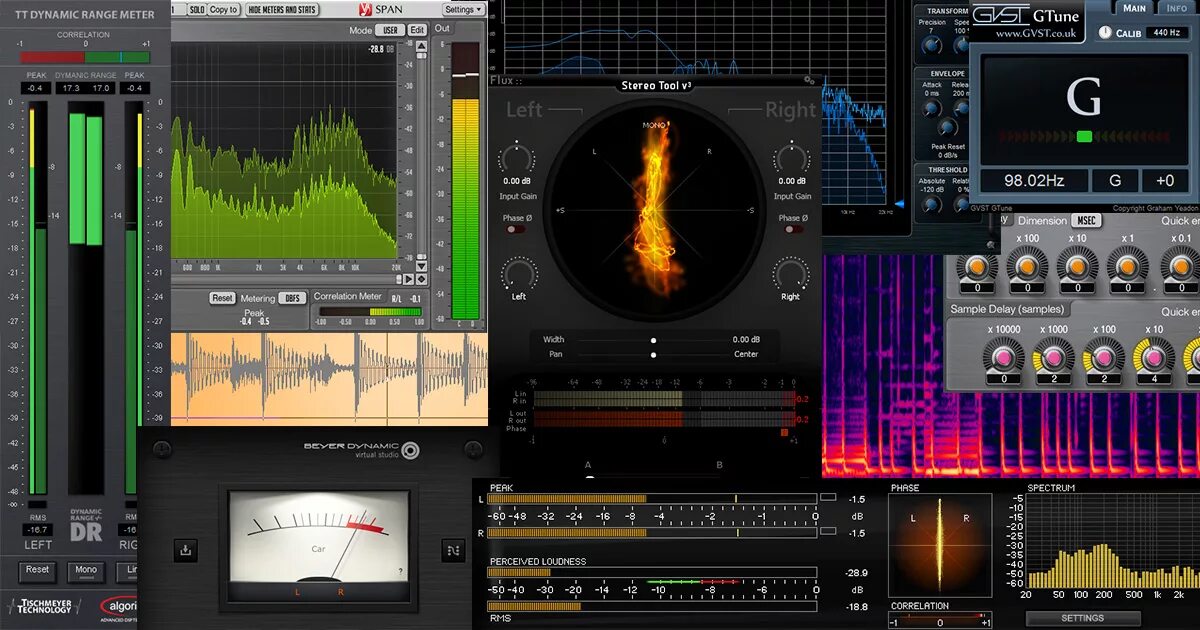Click the GTune Calib knob
This screenshot has width=1200, height=630.
1105,32
